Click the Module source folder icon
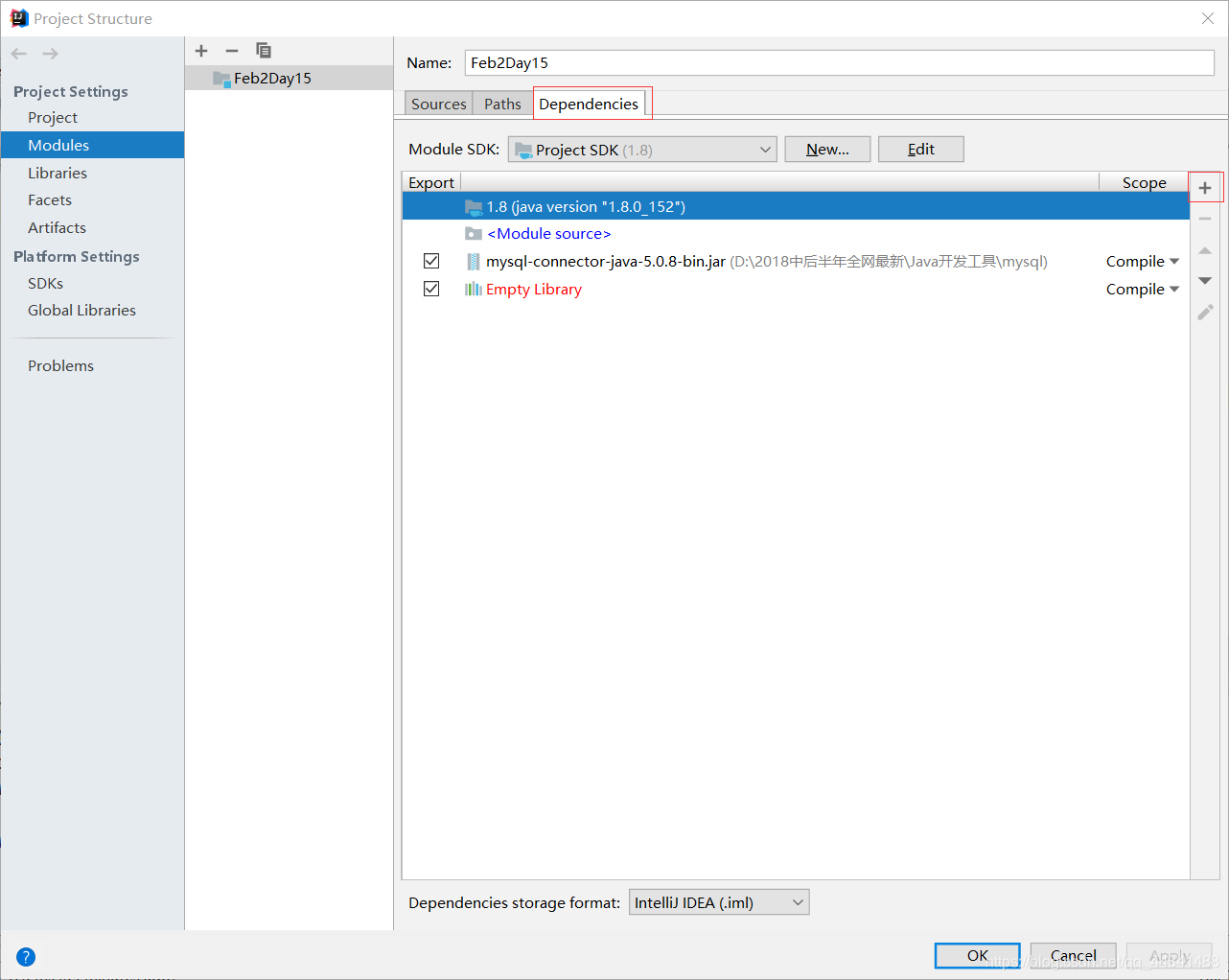Viewport: 1229px width, 980px height. pyautogui.click(x=473, y=234)
